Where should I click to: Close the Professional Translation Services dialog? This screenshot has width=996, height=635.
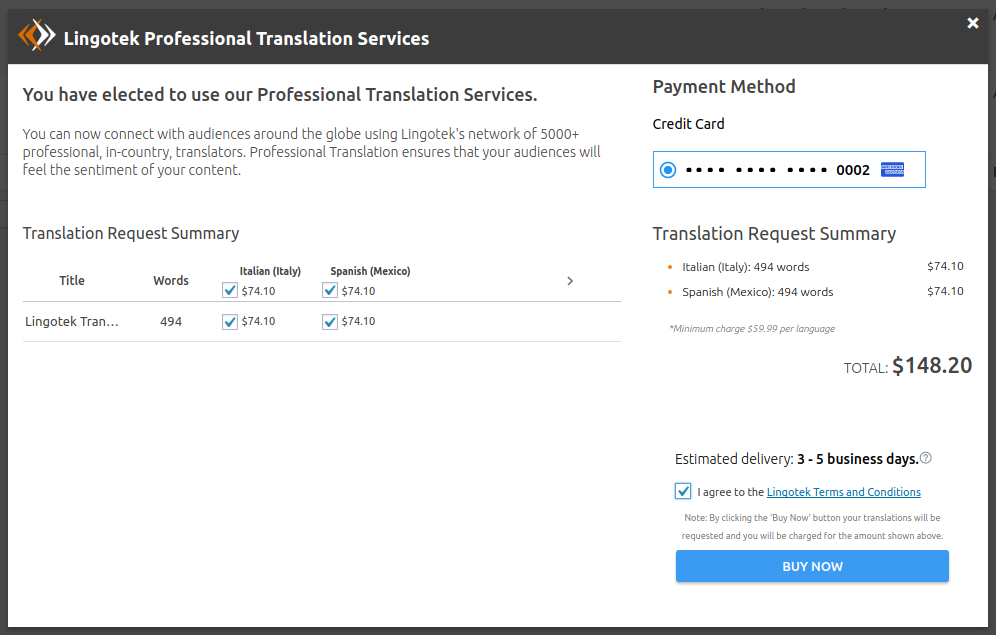[973, 23]
